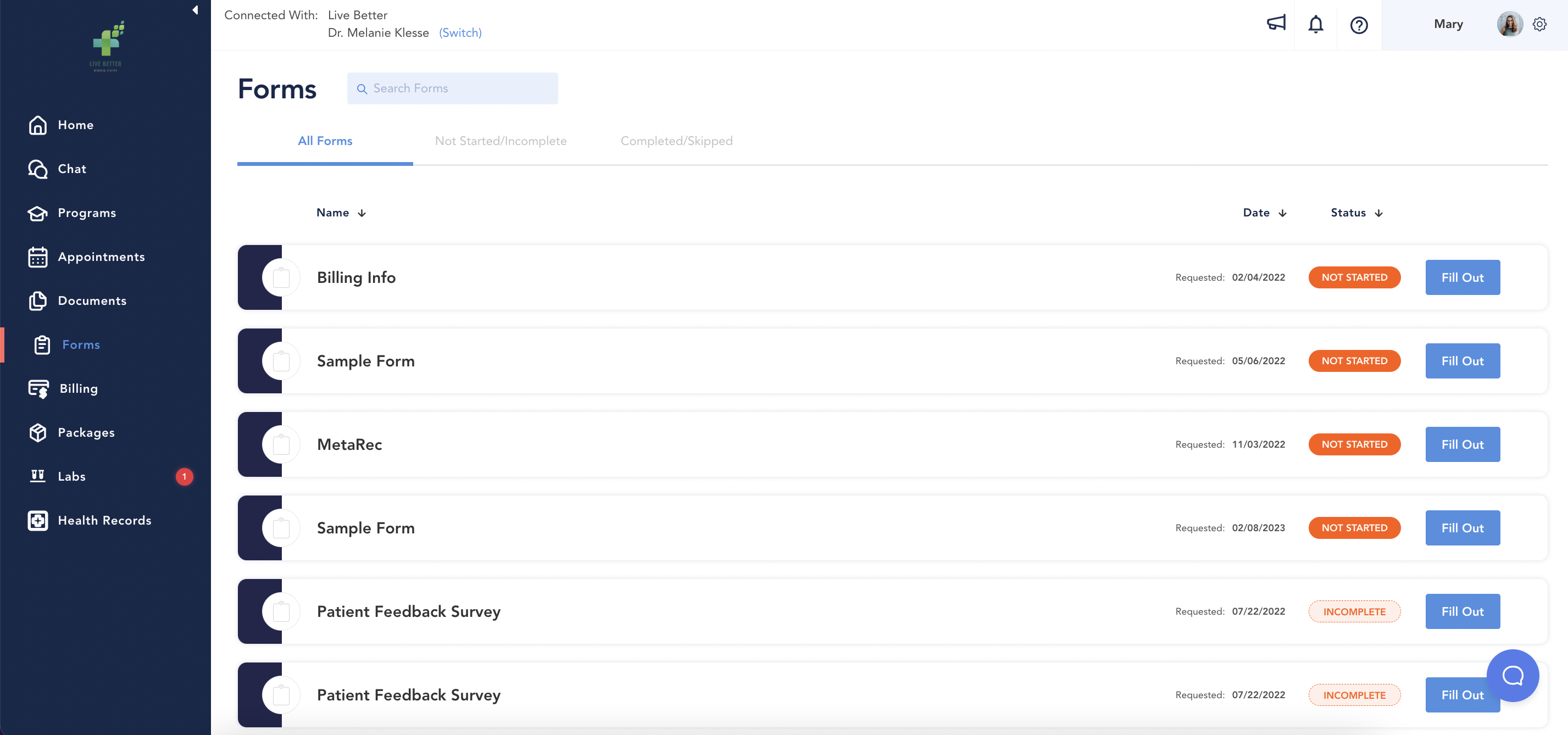Open the notifications bell
Screen dimensions: 1568x735
point(1315,24)
